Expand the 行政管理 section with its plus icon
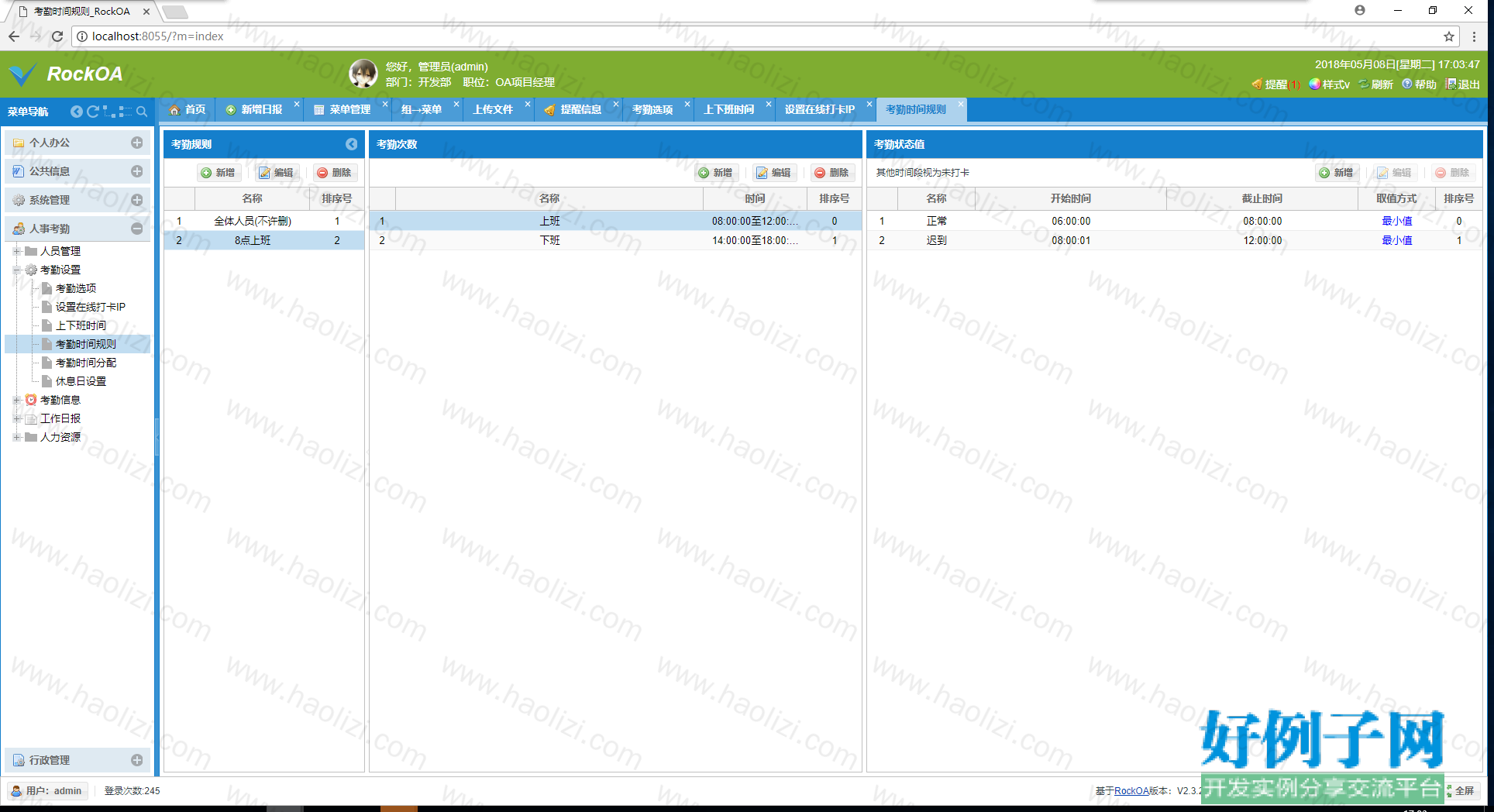 click(x=137, y=760)
